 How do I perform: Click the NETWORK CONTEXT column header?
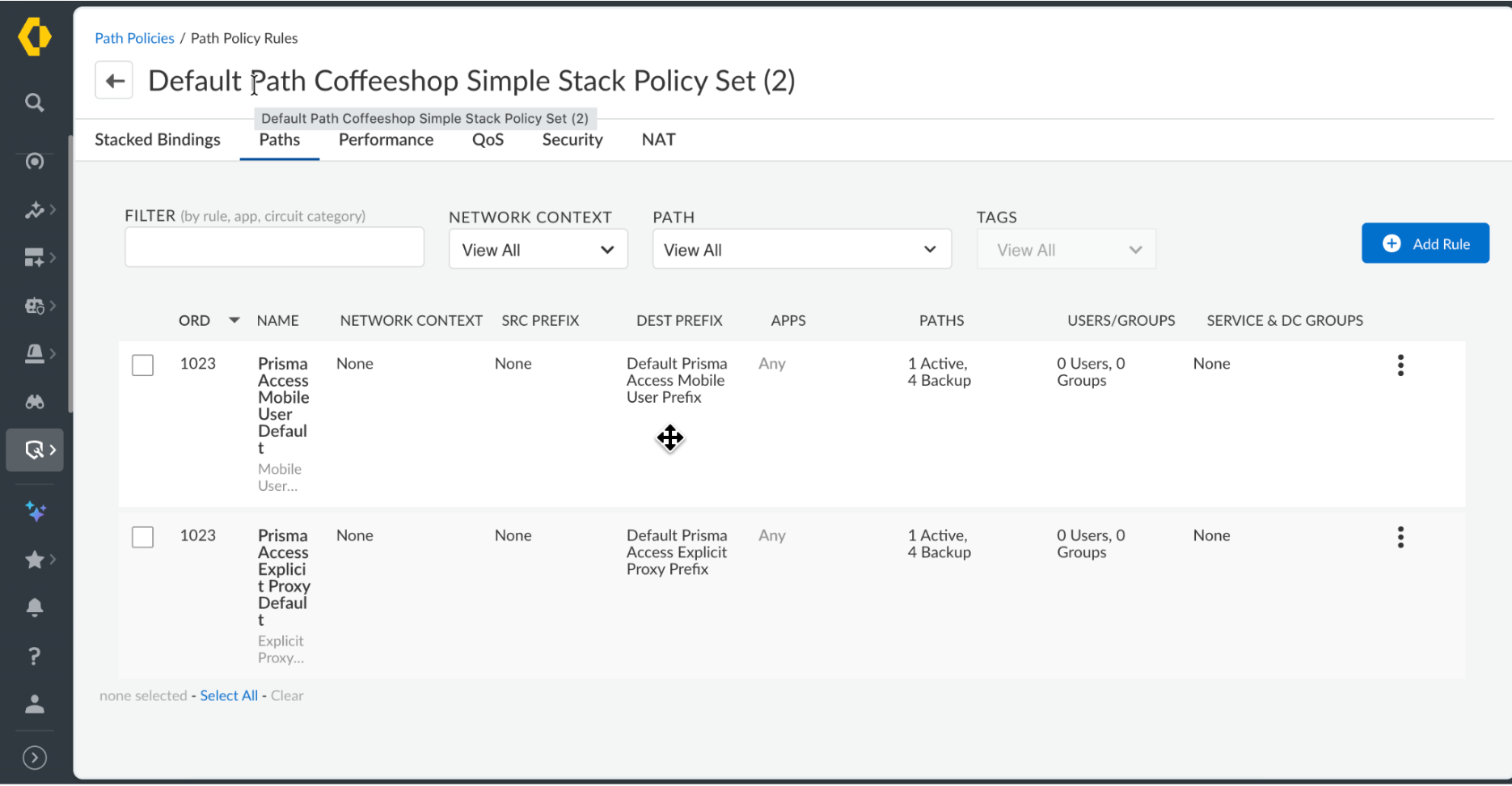click(x=411, y=320)
